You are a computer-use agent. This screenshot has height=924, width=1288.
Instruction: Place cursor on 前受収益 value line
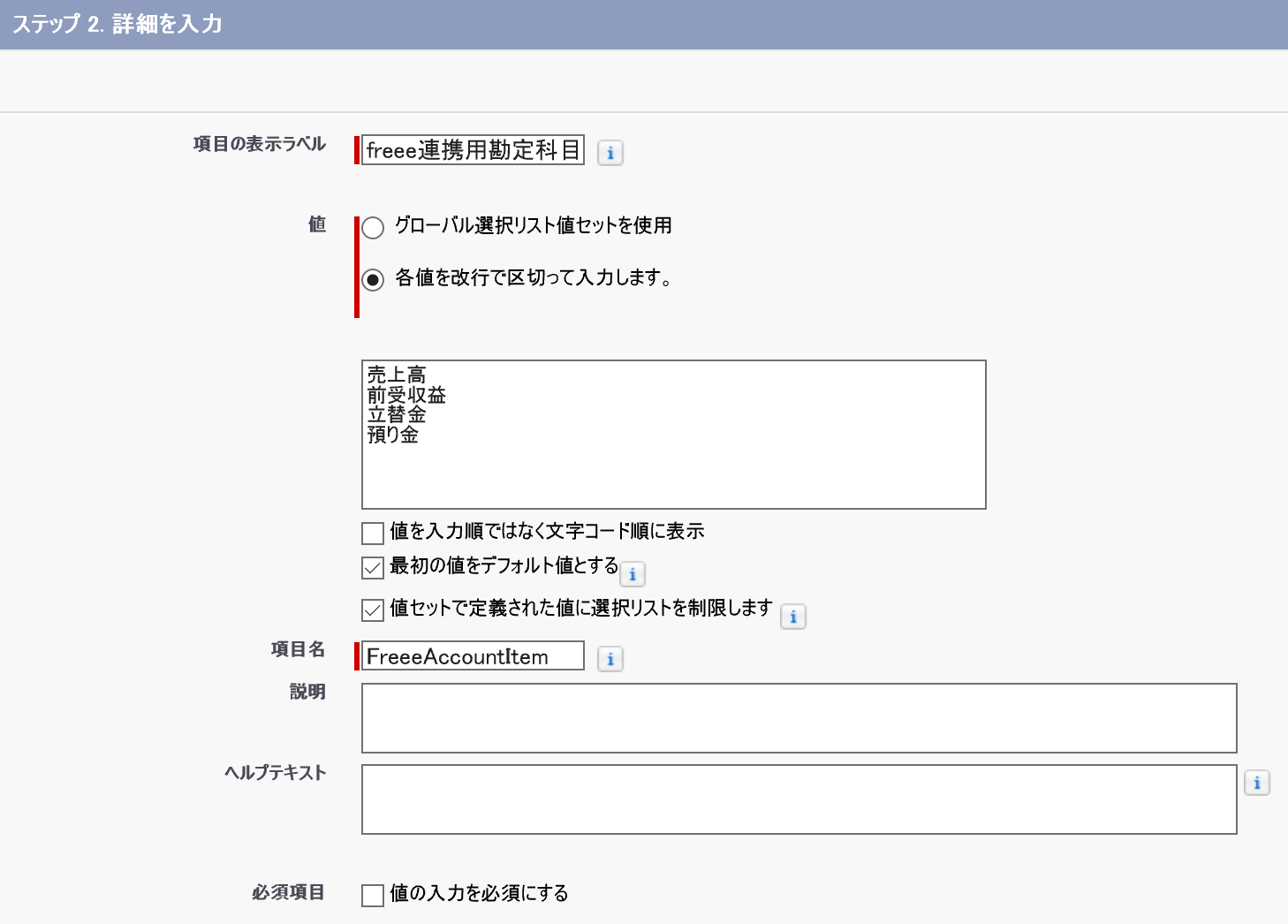coord(406,395)
